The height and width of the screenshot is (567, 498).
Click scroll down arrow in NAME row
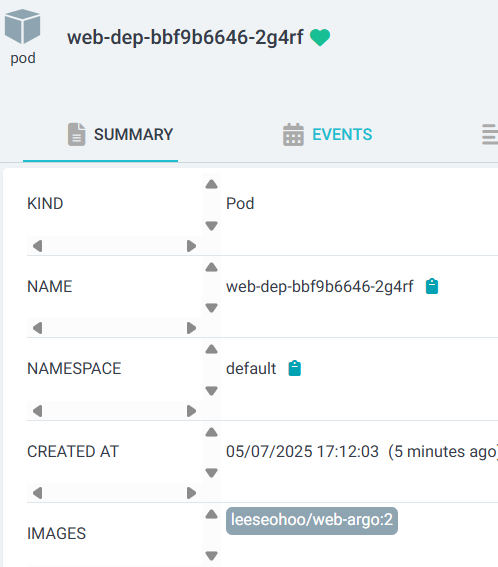[x=211, y=308]
